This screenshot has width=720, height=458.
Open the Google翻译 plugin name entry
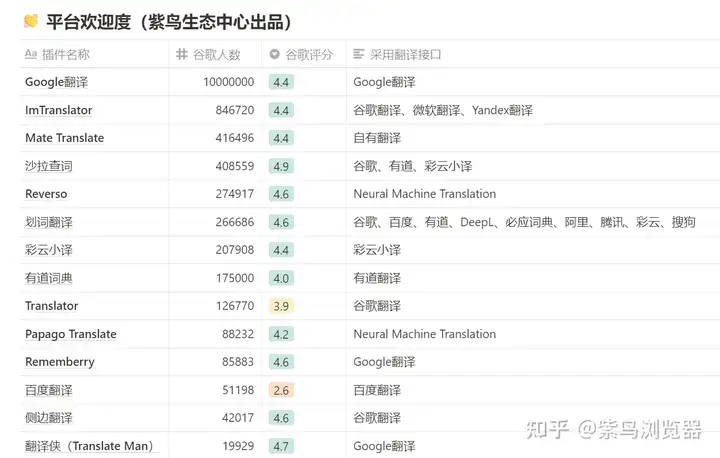click(x=56, y=82)
